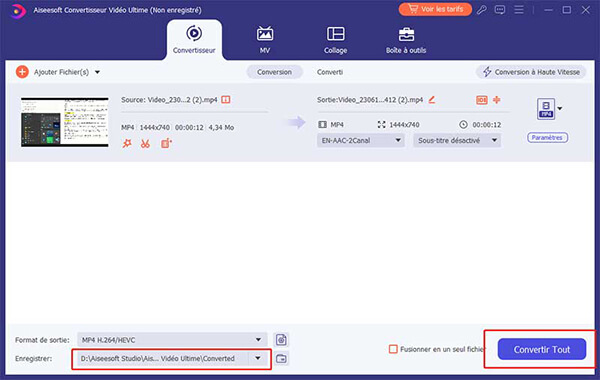Select the Converti sub-tab

[330, 72]
